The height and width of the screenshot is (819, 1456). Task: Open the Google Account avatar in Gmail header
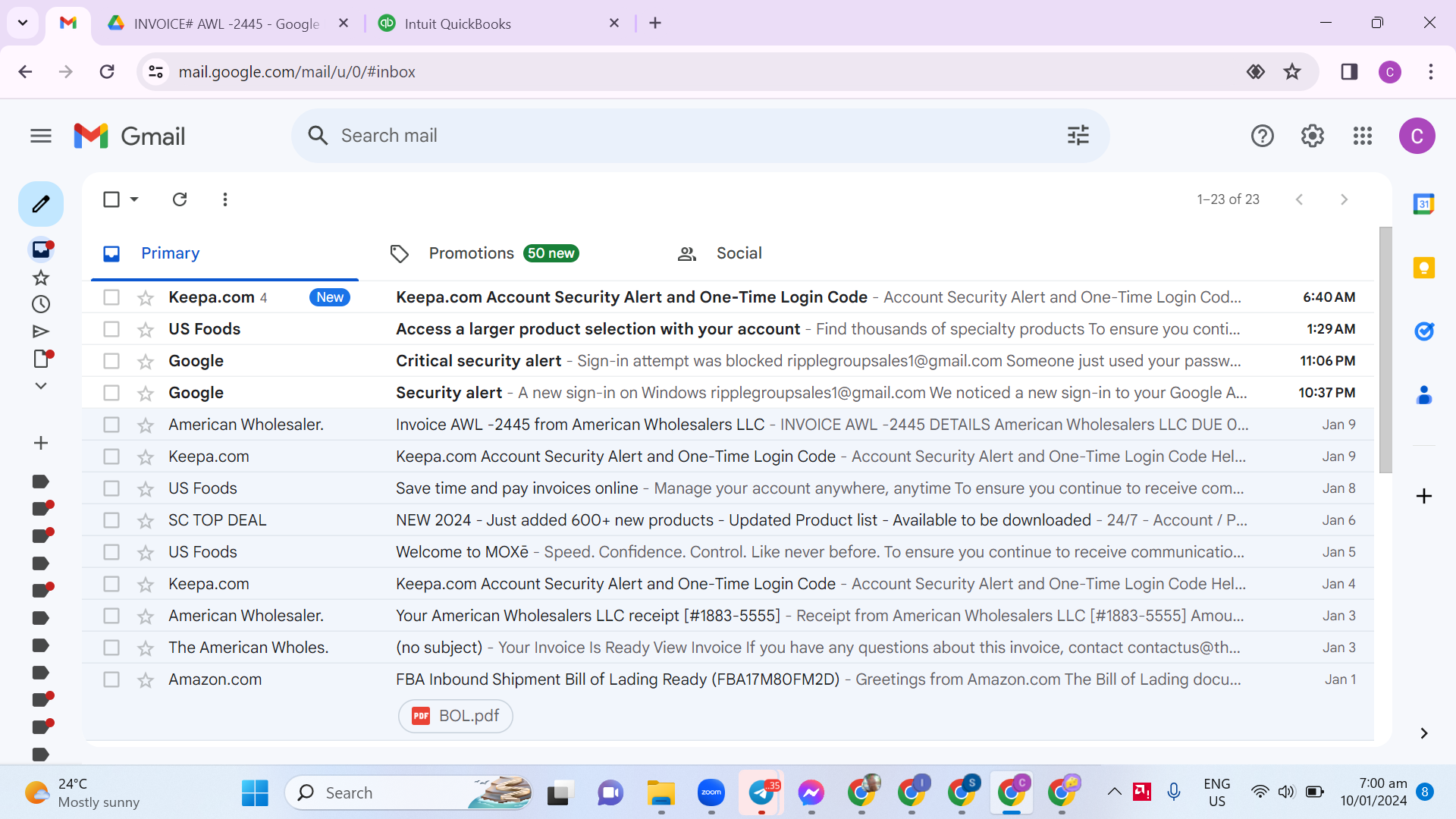[x=1417, y=136]
